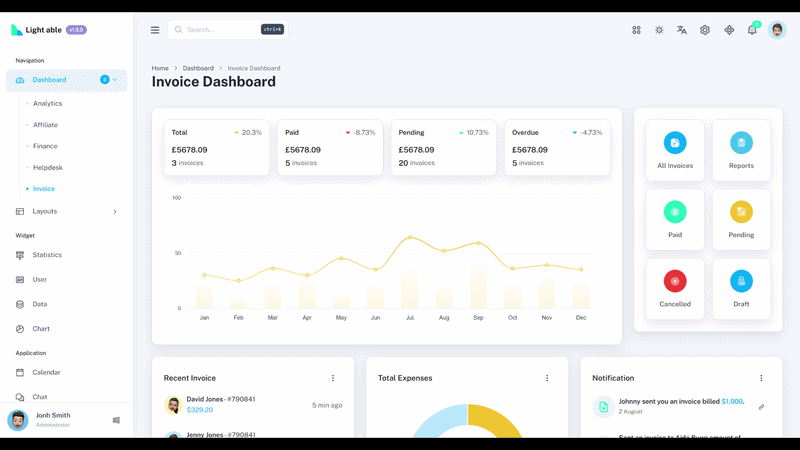Open the Reports shortcut icon
Screen dimensions: 800x450
coord(741,143)
